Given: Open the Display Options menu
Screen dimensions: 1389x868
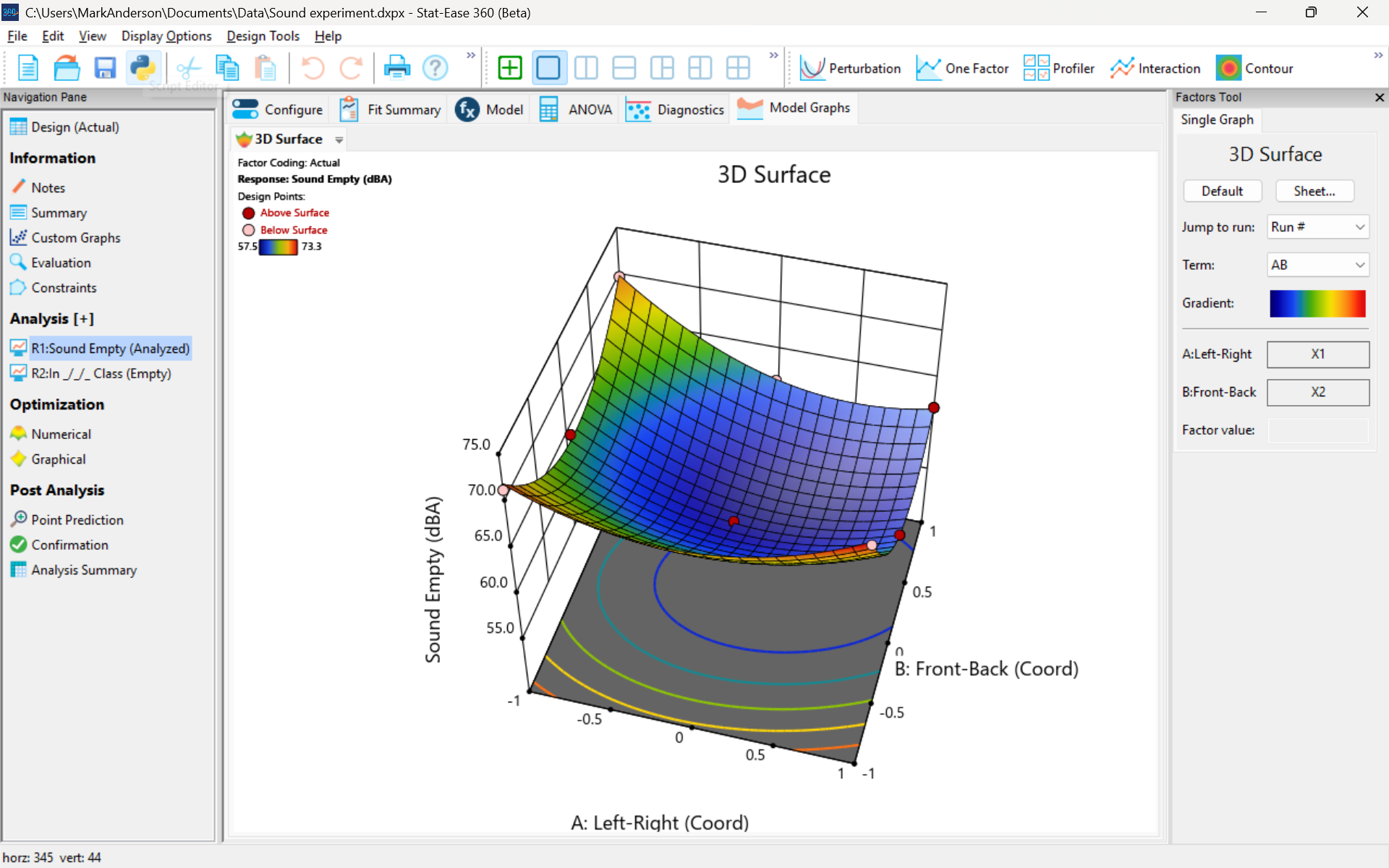Looking at the screenshot, I should [166, 35].
